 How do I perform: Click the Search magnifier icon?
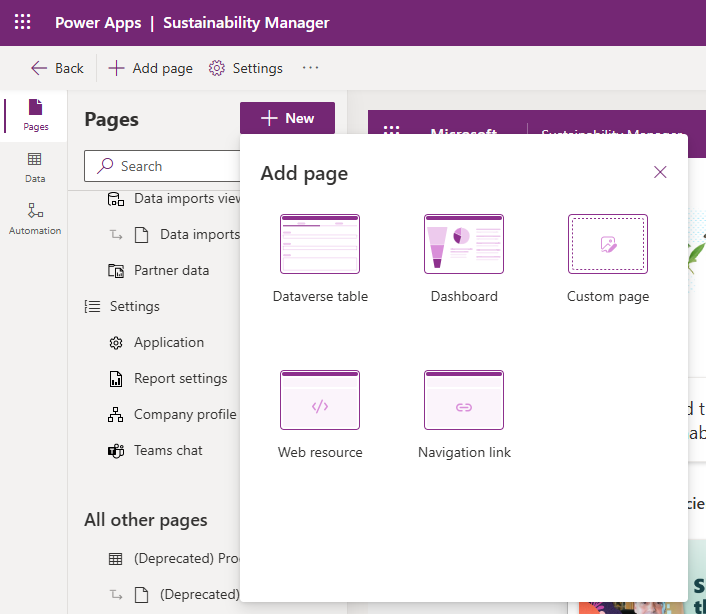[105, 166]
